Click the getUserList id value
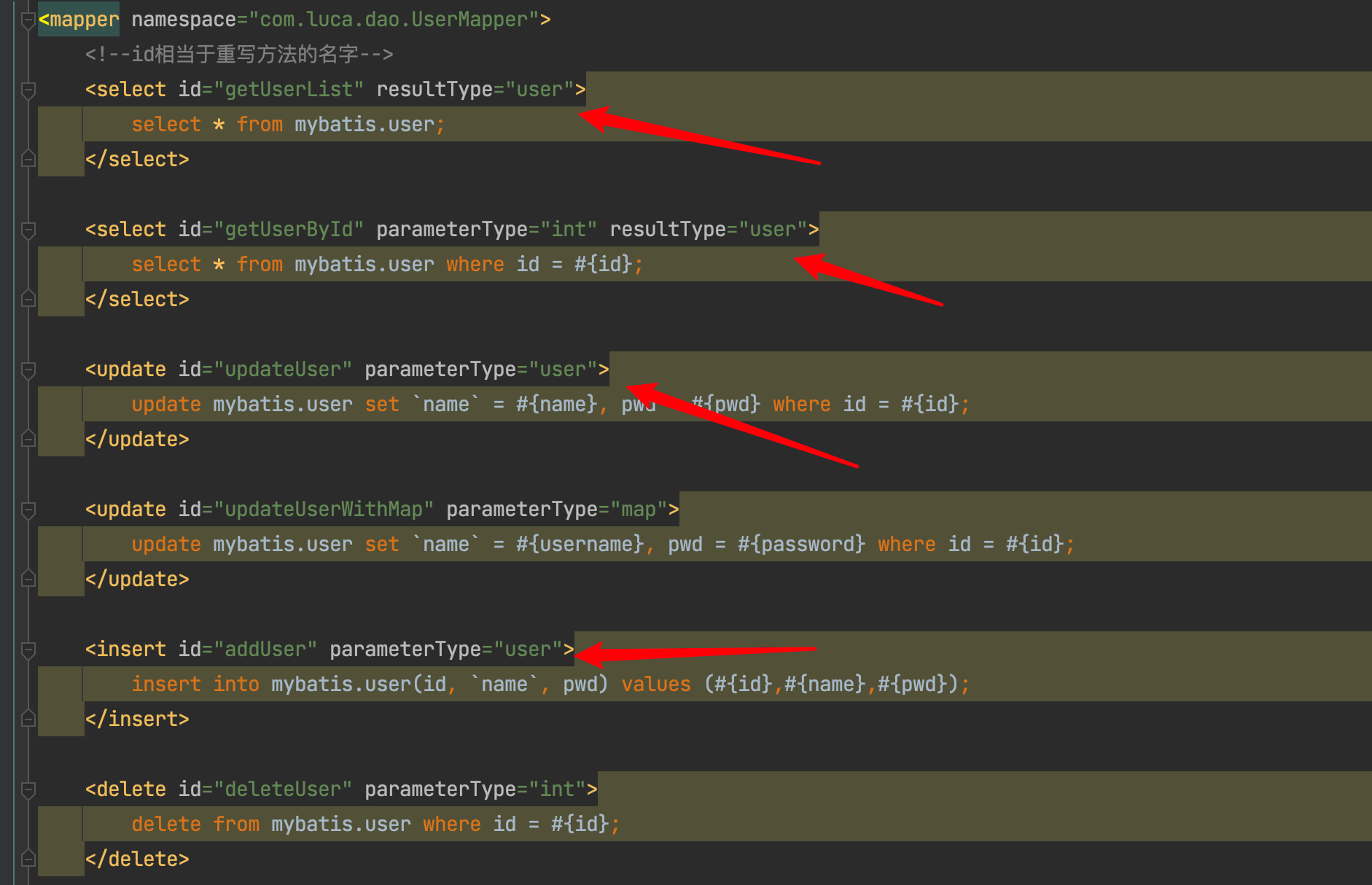The width and height of the screenshot is (1372, 885). 289,90
